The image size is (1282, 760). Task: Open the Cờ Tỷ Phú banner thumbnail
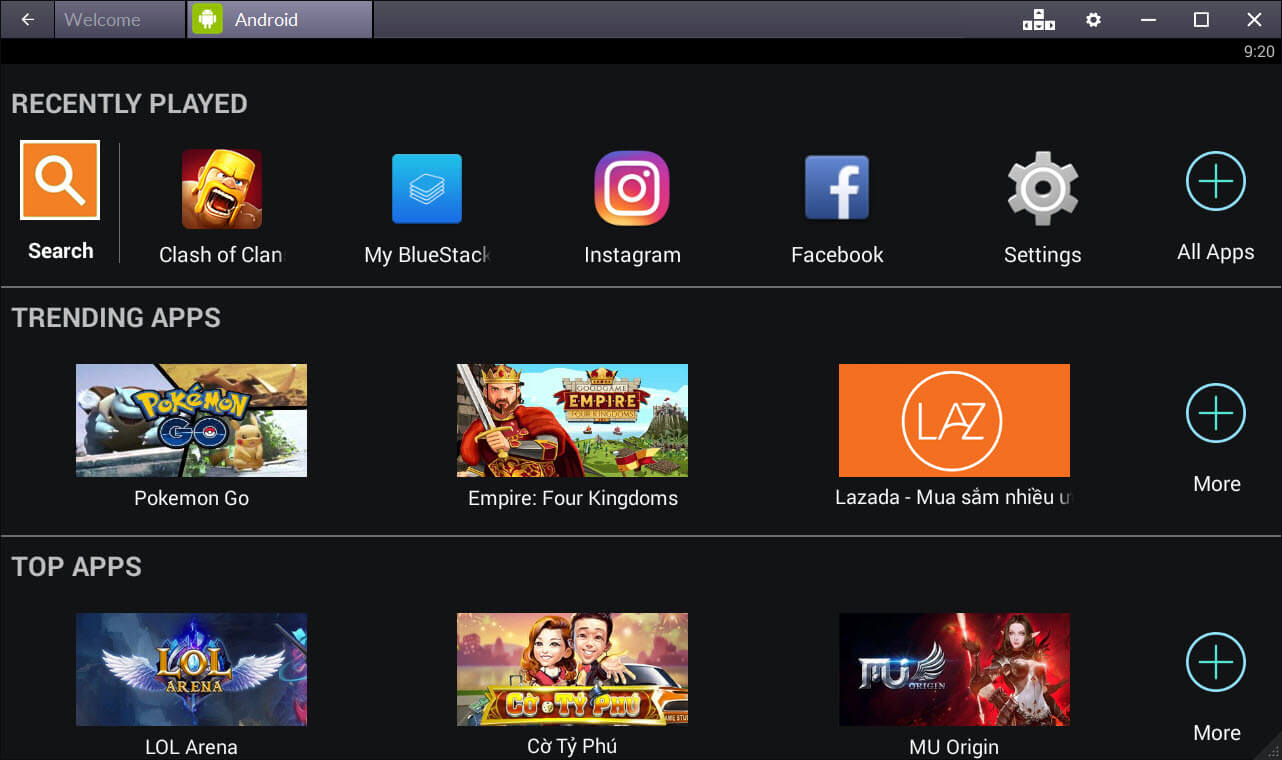coord(572,669)
